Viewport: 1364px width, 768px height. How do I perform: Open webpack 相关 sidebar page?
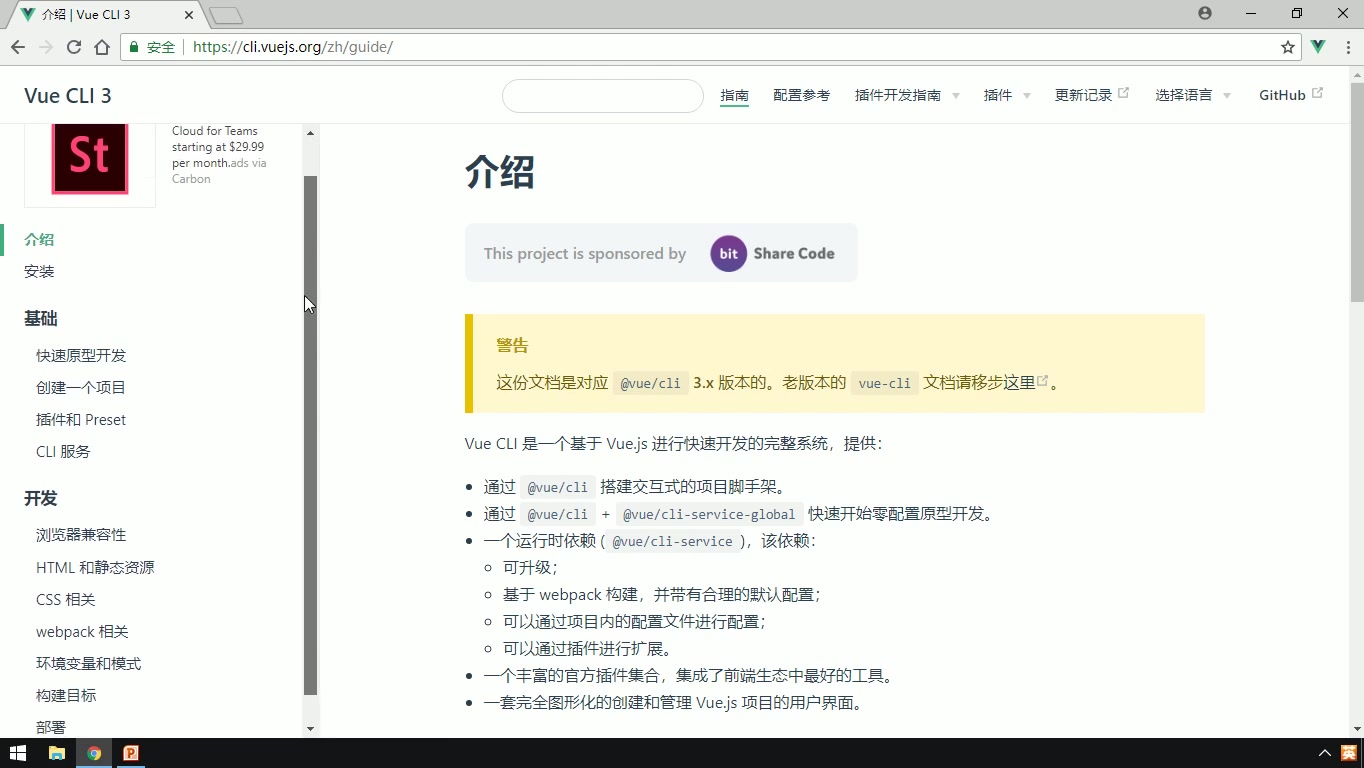[x=82, y=632]
